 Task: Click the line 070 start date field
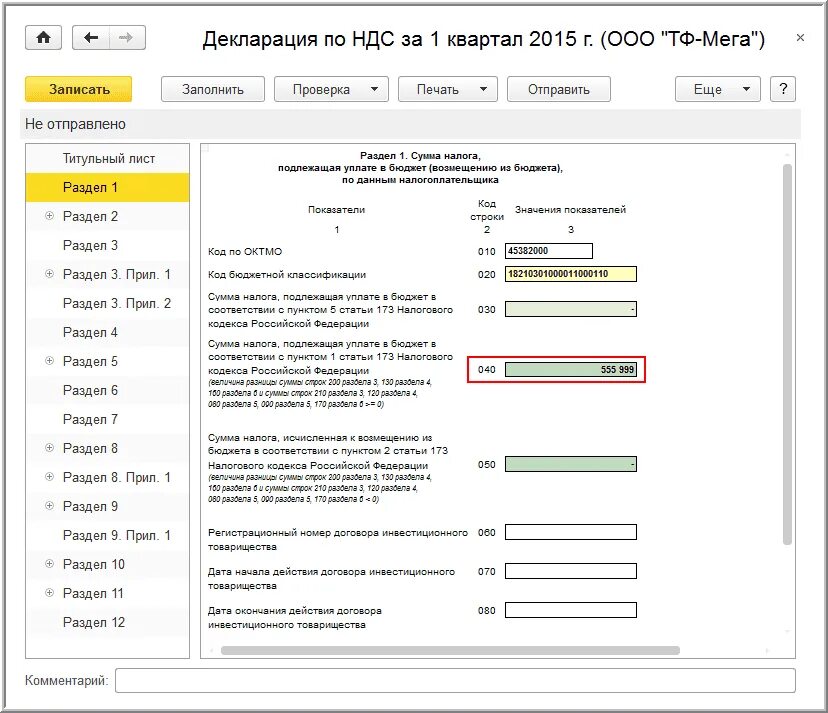[x=571, y=571]
